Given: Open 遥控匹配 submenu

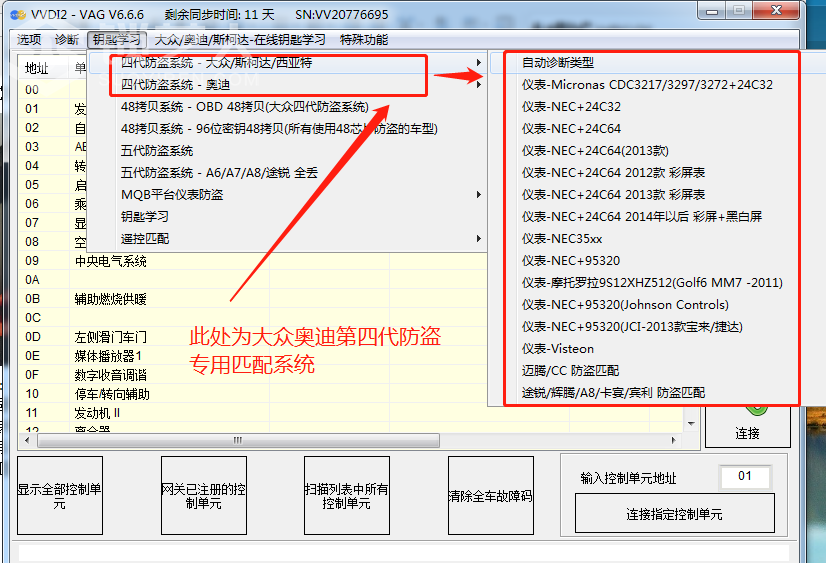Looking at the screenshot, I should pyautogui.click(x=145, y=239).
